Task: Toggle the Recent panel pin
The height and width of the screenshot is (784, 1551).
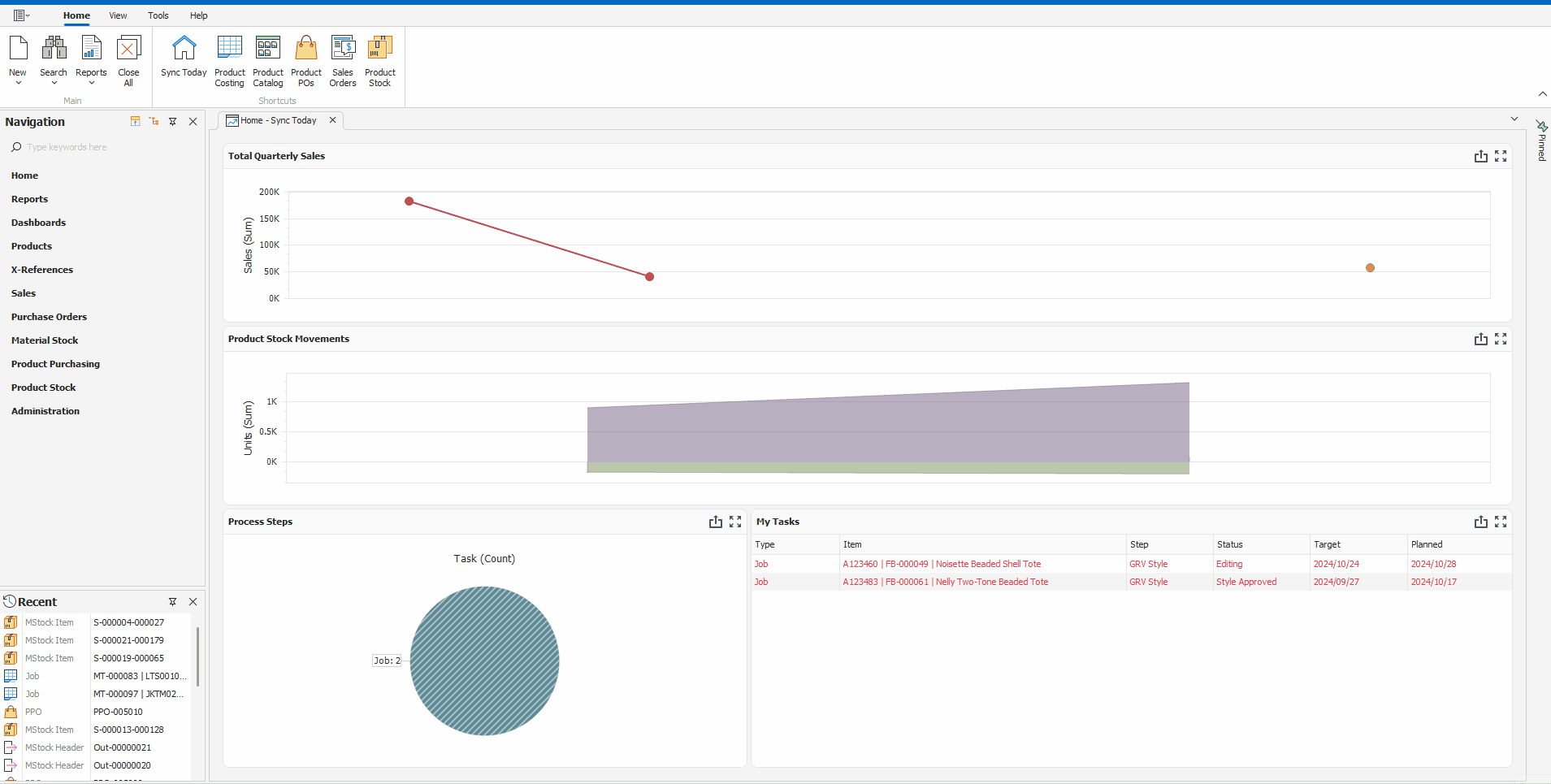Action: pyautogui.click(x=173, y=602)
